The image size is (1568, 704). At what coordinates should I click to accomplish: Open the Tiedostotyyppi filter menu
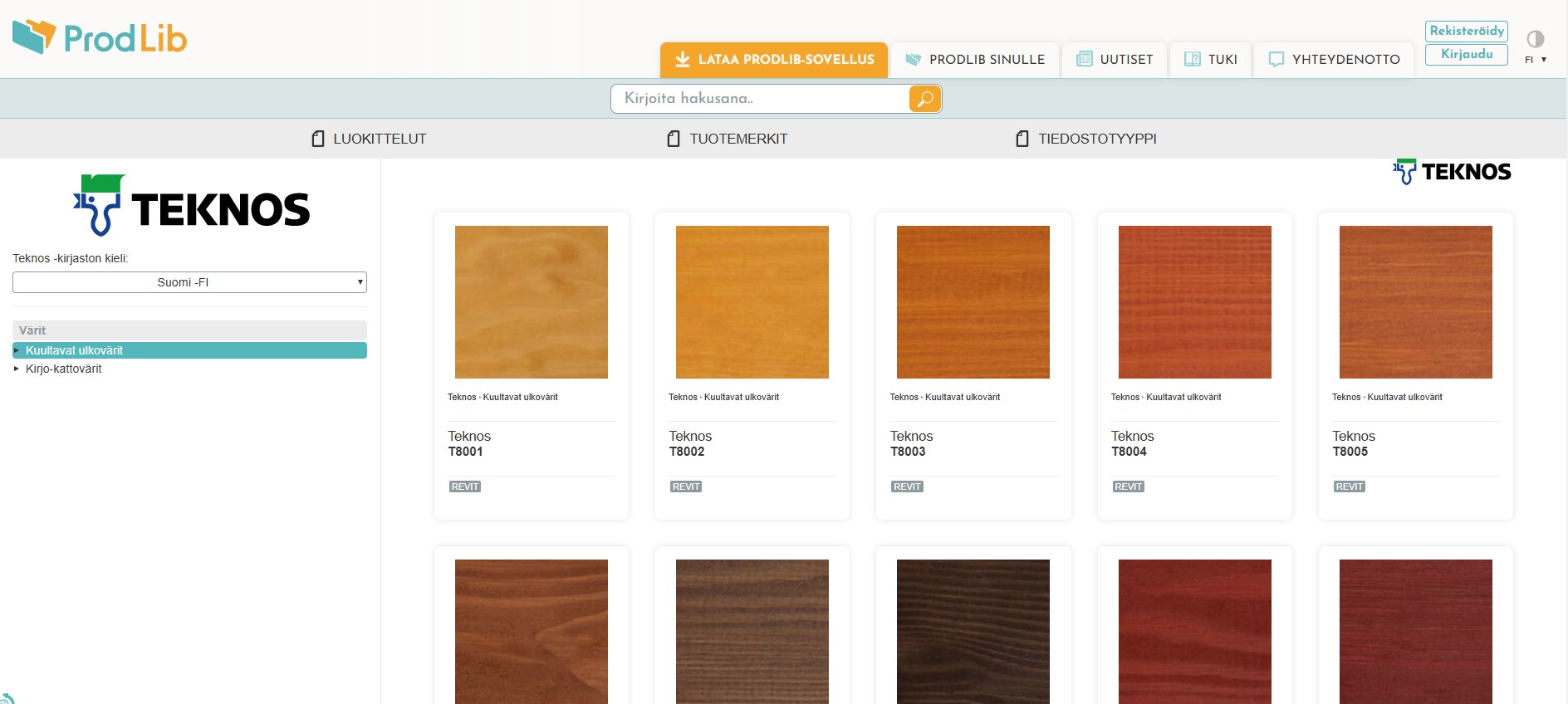(1086, 139)
